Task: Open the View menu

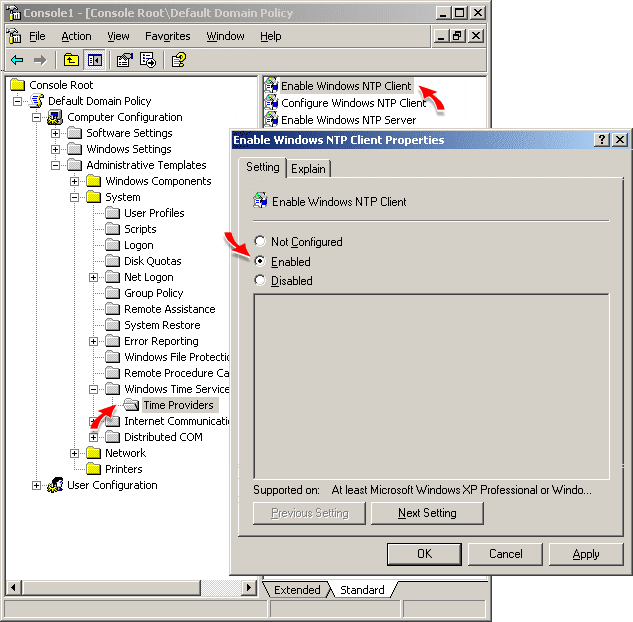Action: pyautogui.click(x=118, y=36)
